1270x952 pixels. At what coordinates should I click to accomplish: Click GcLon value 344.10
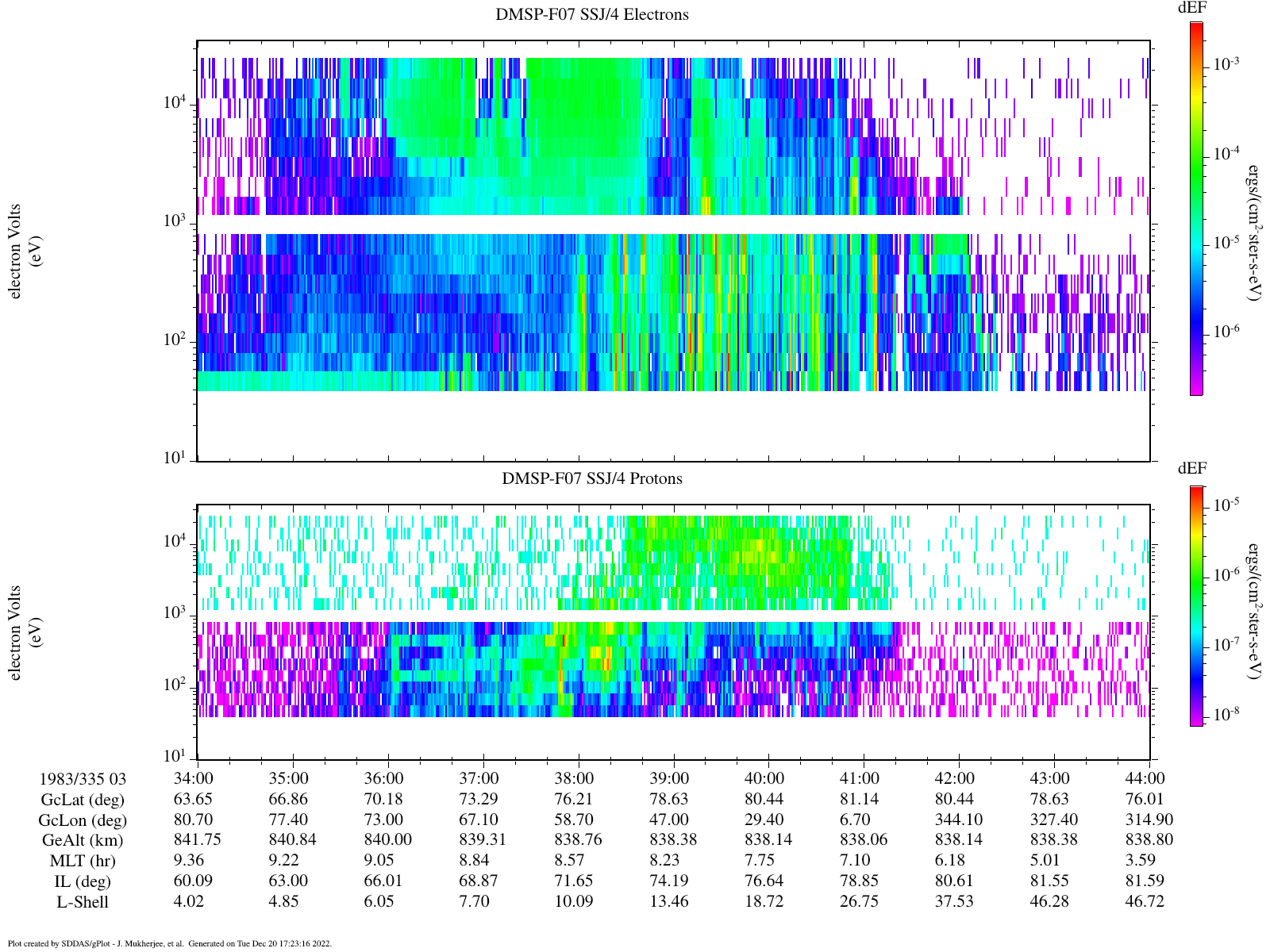(959, 820)
